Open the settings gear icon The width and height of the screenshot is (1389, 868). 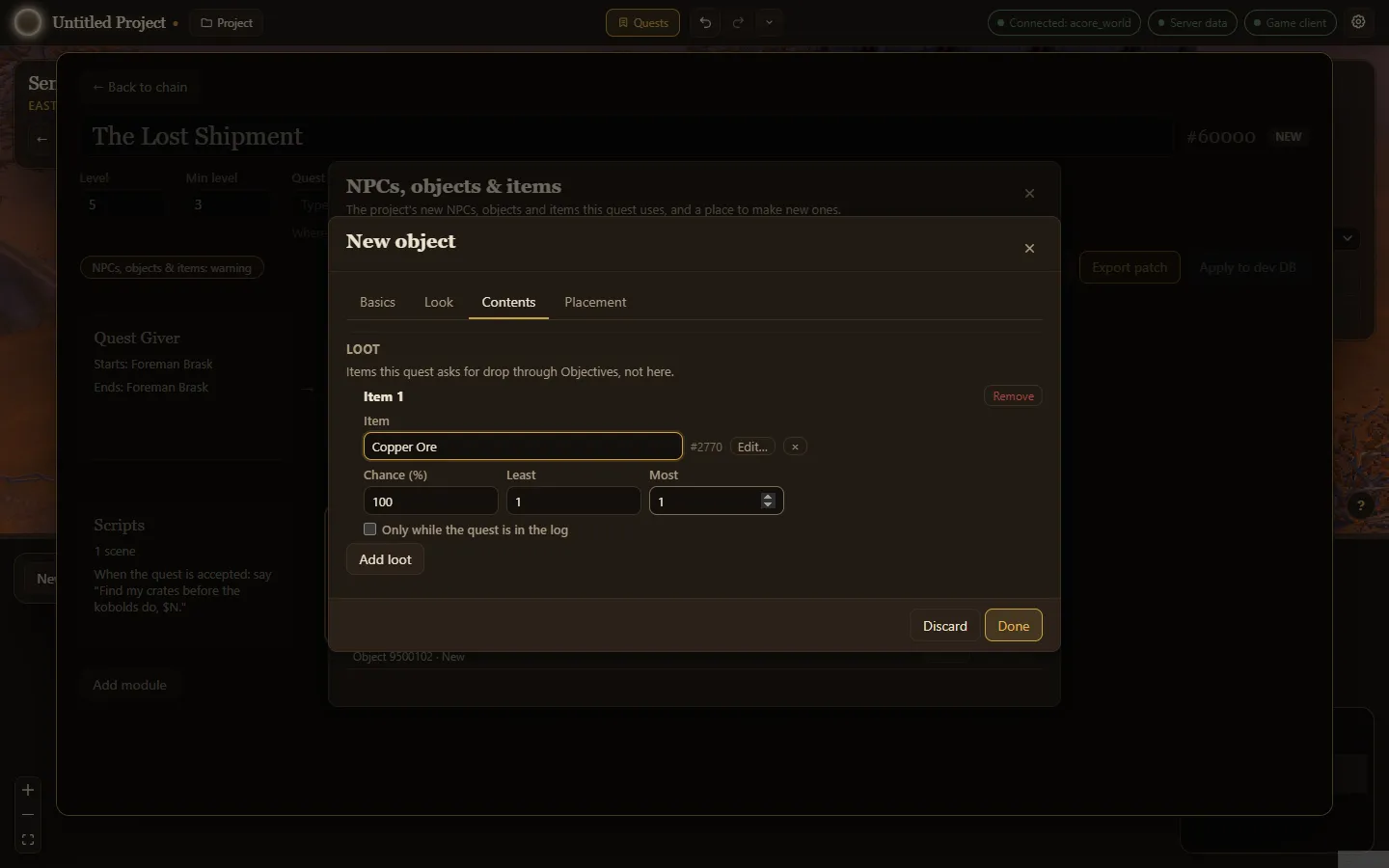coord(1358,22)
